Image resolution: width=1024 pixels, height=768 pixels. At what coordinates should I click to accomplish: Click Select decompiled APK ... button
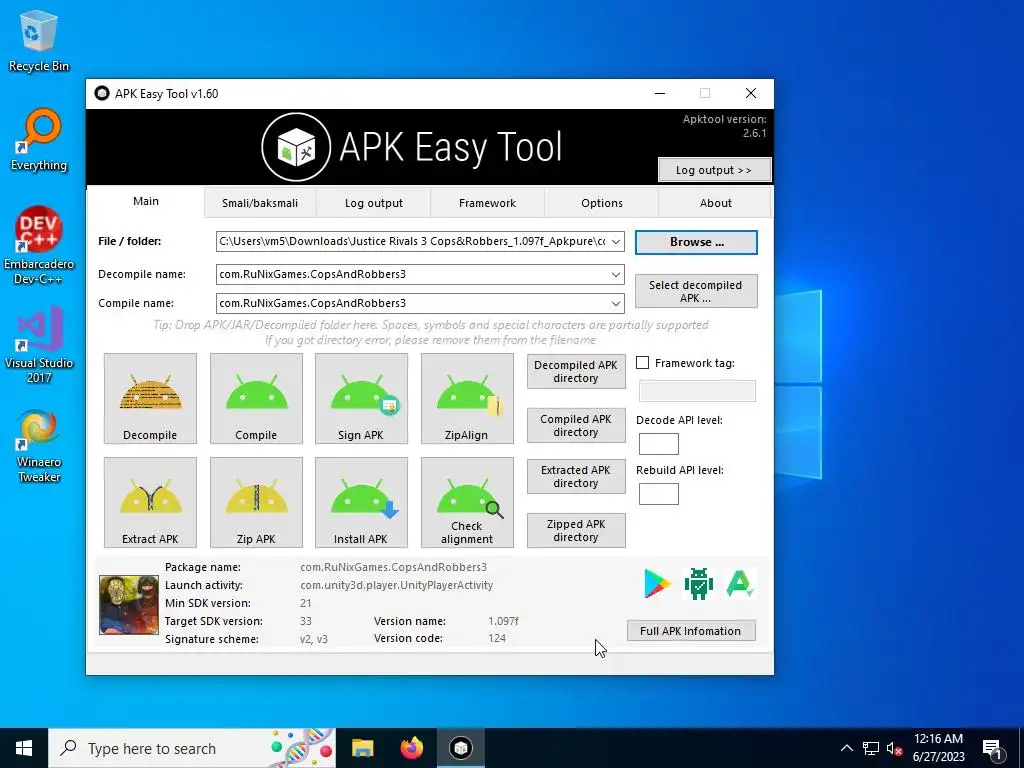pos(696,291)
